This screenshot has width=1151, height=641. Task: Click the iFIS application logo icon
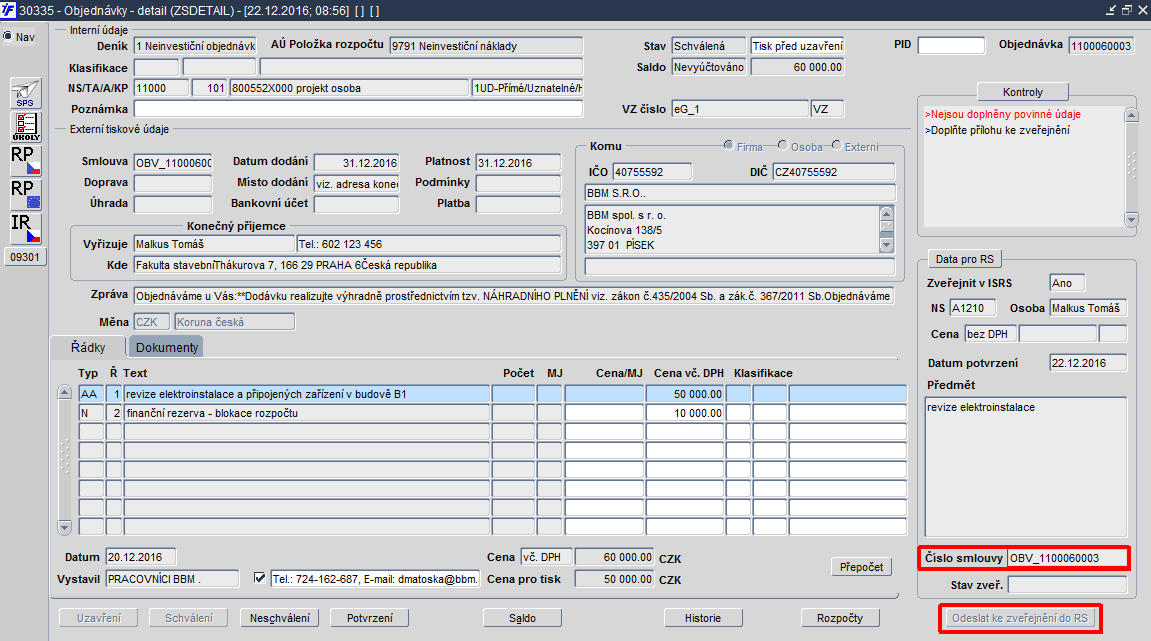8,10
